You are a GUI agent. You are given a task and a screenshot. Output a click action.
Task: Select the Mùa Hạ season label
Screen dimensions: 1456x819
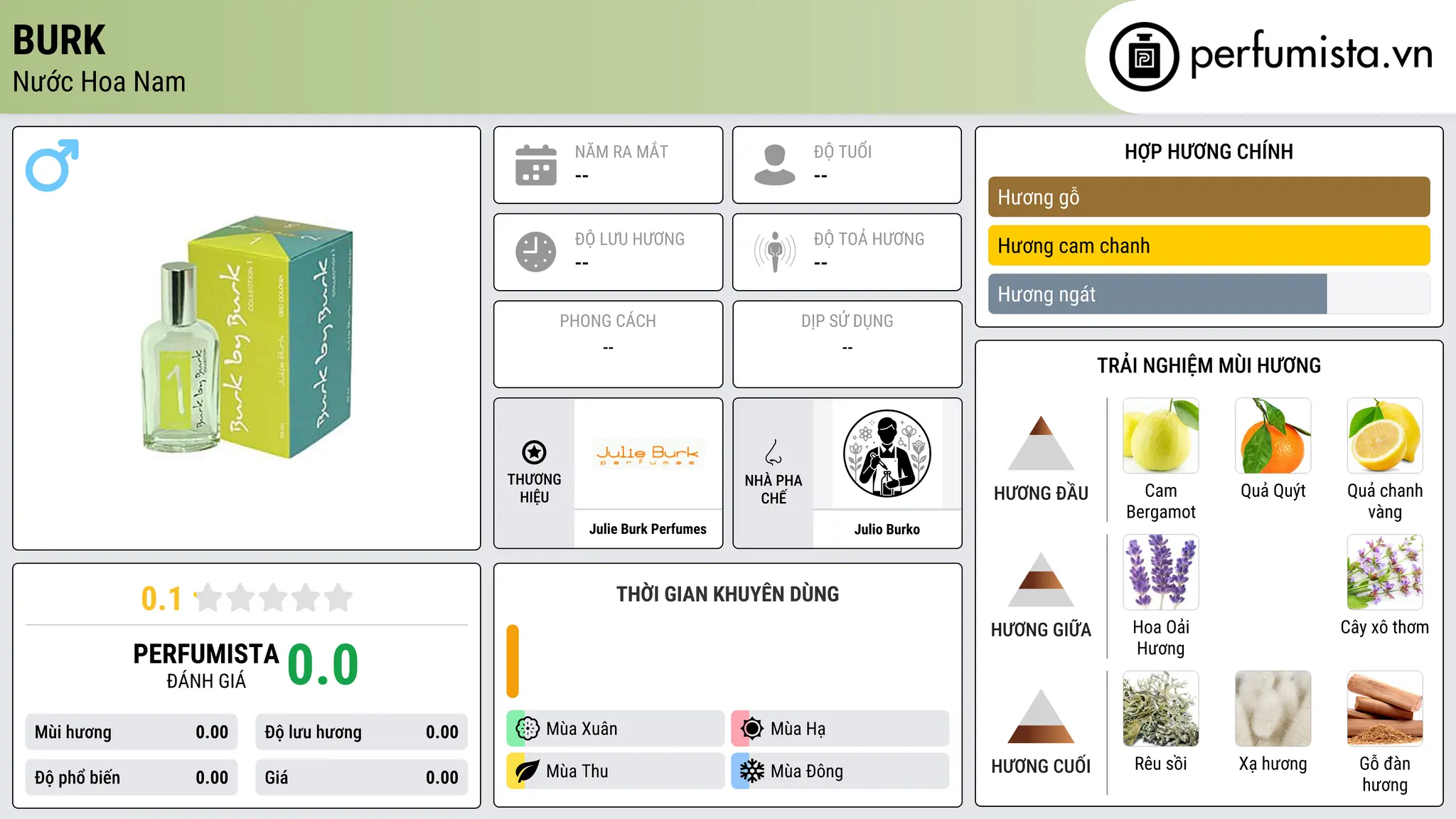pyautogui.click(x=798, y=729)
